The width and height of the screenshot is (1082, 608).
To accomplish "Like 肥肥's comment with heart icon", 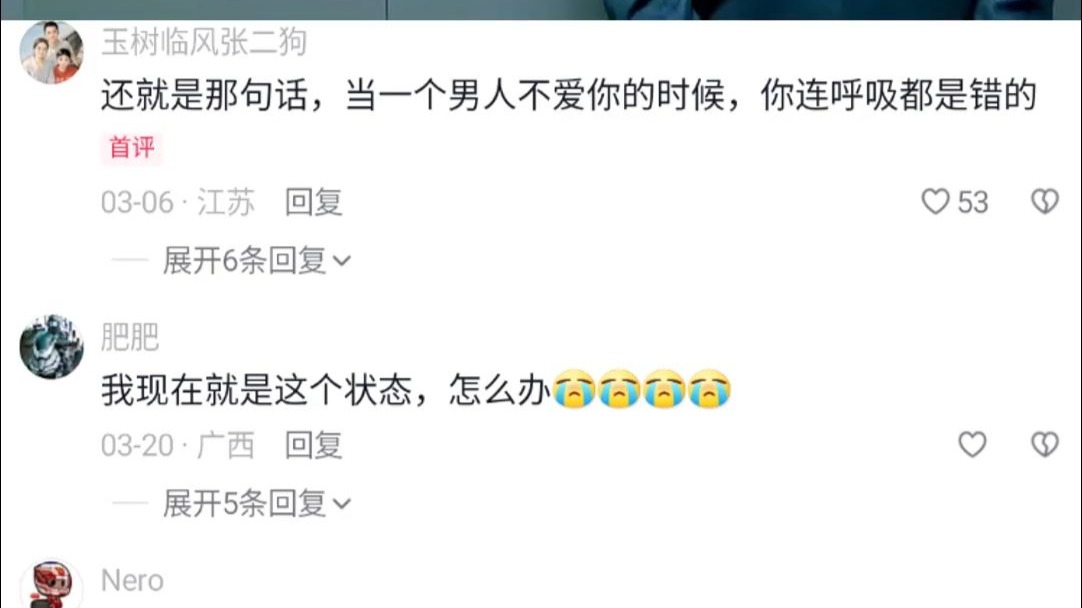I will click(972, 444).
